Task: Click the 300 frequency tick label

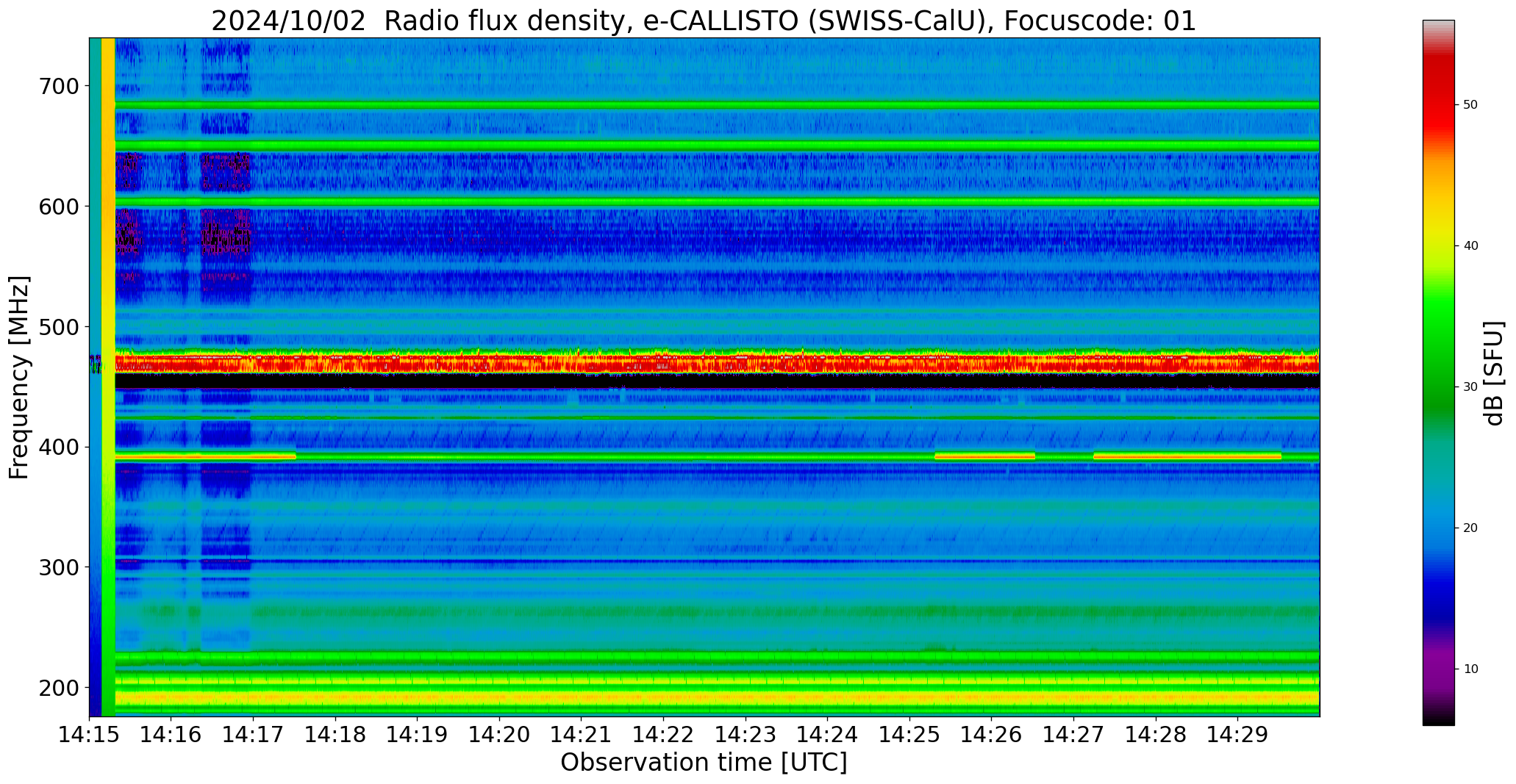Action: pyautogui.click(x=58, y=567)
